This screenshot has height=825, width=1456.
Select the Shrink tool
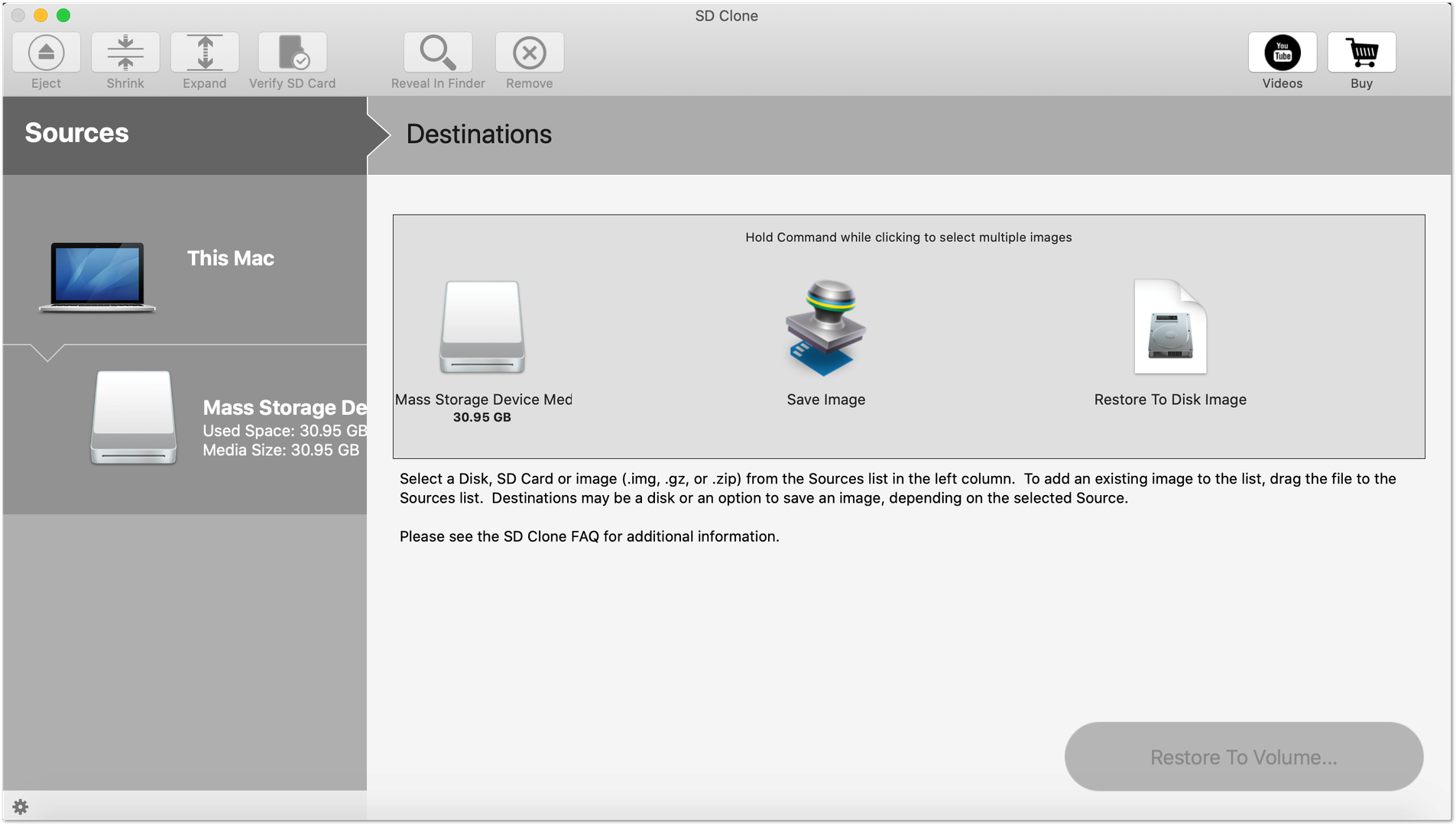pyautogui.click(x=125, y=53)
